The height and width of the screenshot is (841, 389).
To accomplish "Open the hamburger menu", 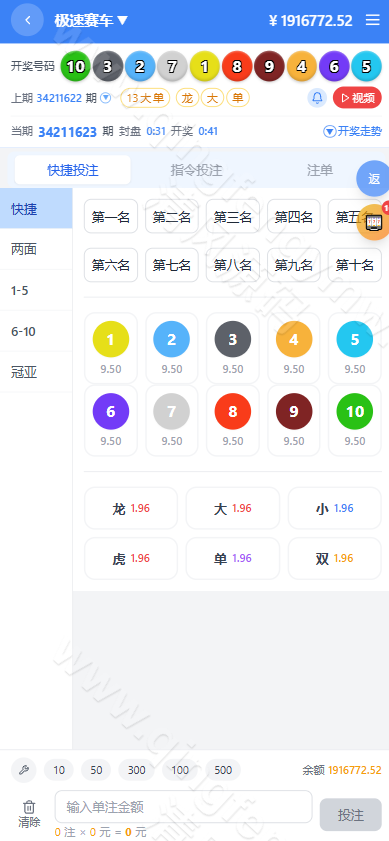I will pyautogui.click(x=372, y=20).
